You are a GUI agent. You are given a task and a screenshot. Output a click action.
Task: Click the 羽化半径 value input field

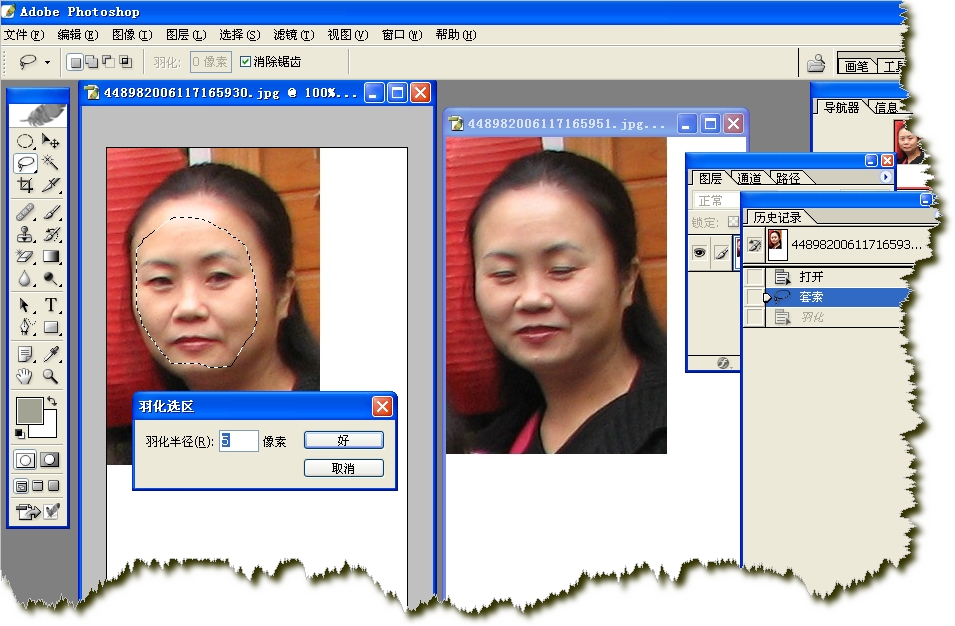point(239,441)
